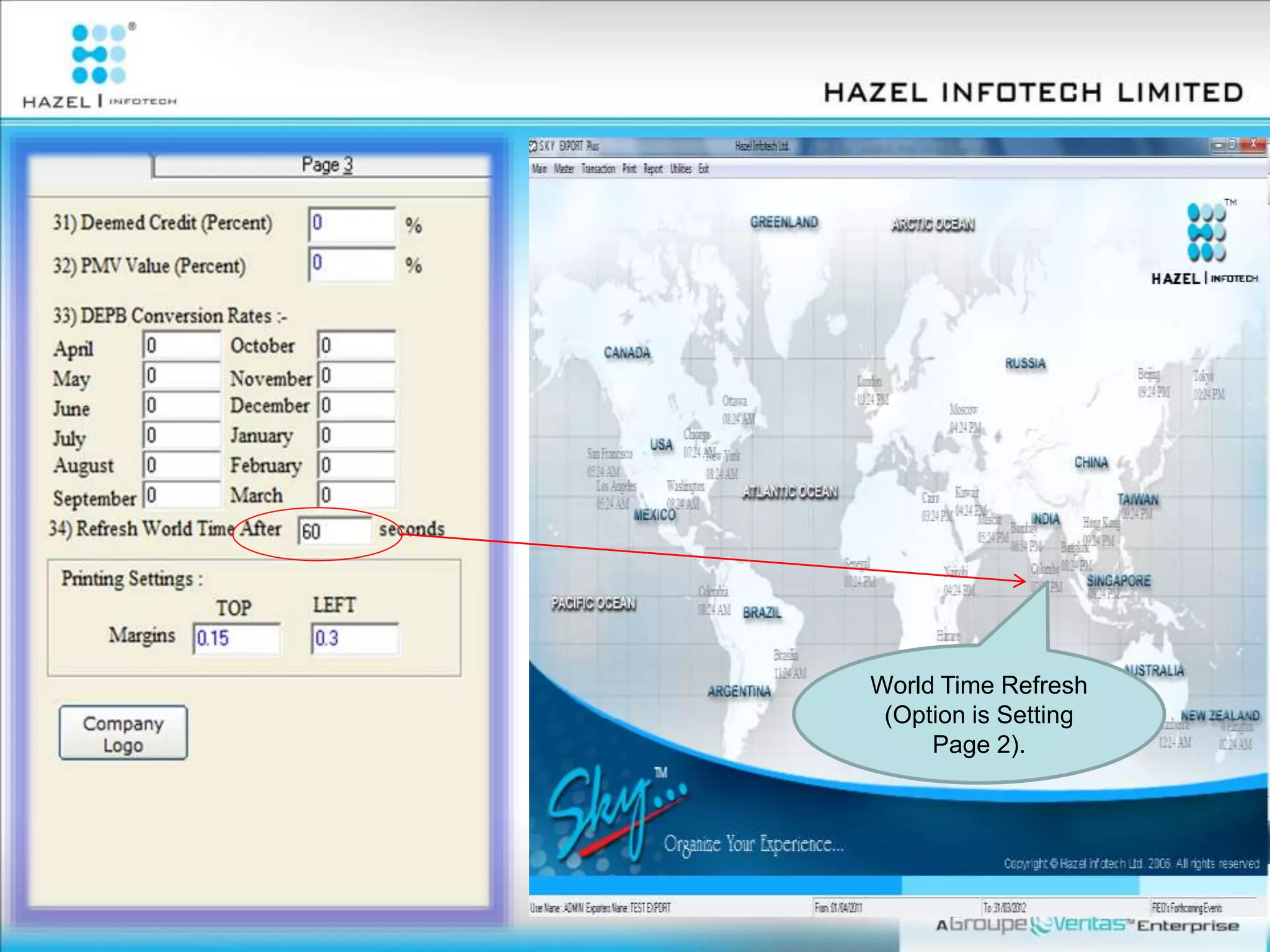
Task: Select the LEFT margin input box
Action: 355,638
